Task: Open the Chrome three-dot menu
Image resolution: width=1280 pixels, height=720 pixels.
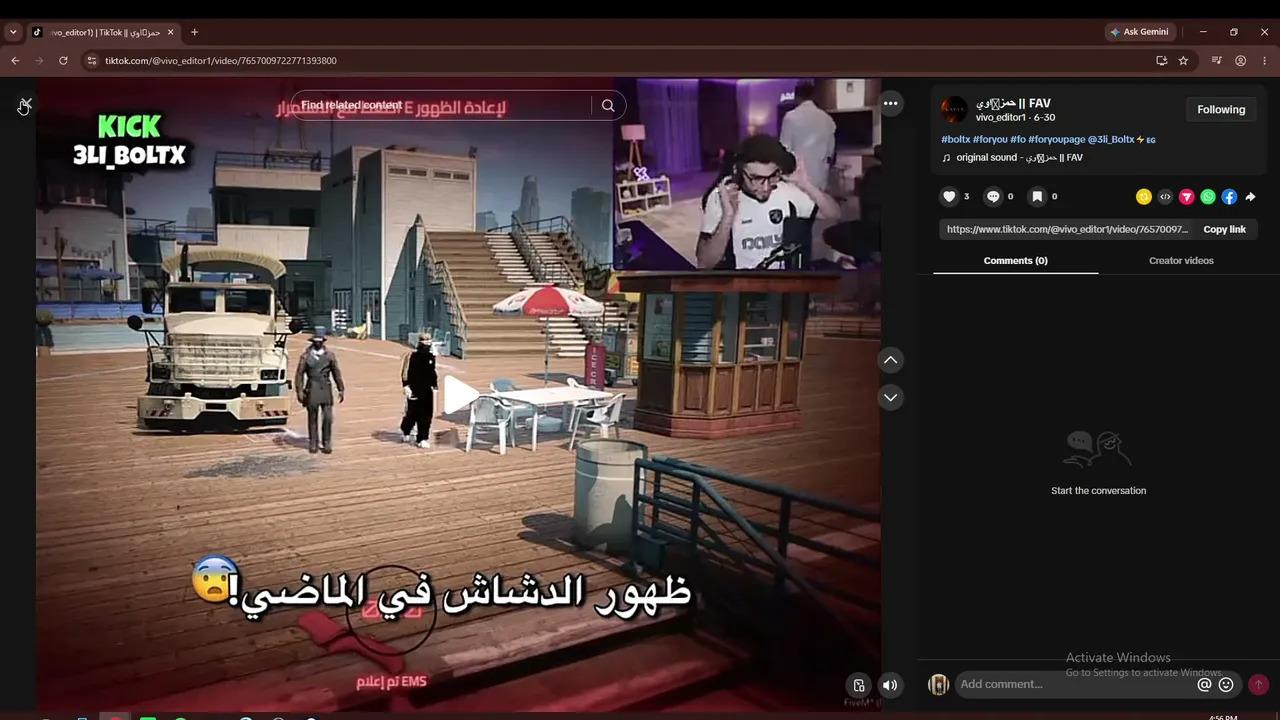Action: tap(1264, 61)
